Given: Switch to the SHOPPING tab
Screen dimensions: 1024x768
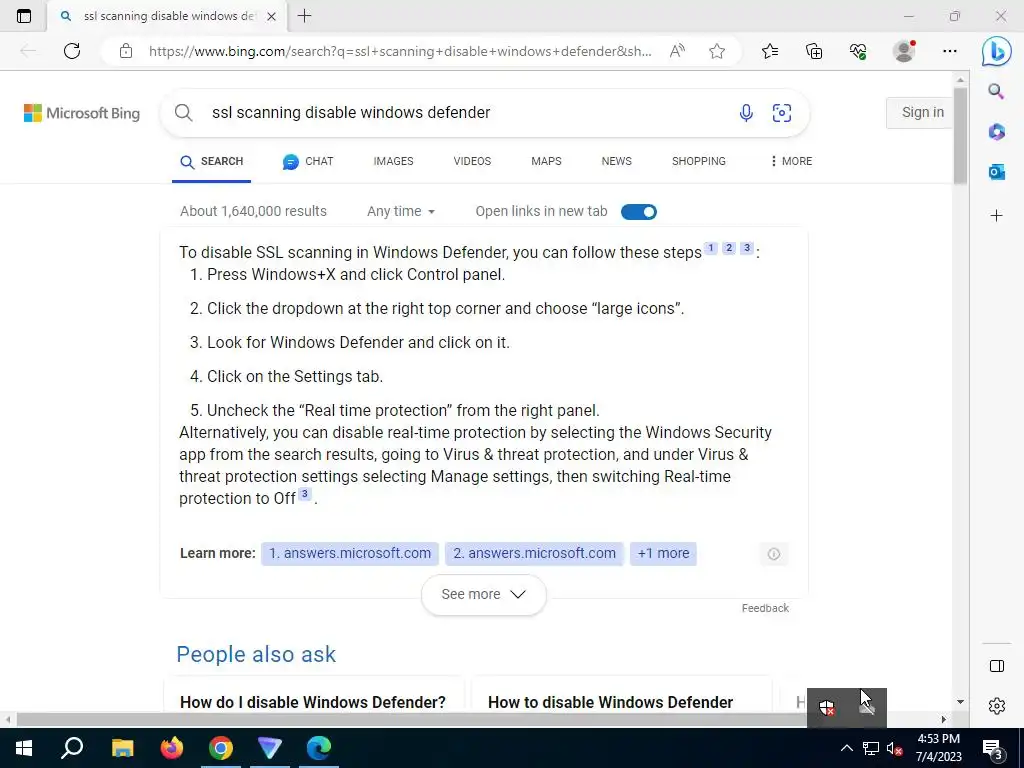Looking at the screenshot, I should [x=698, y=161].
